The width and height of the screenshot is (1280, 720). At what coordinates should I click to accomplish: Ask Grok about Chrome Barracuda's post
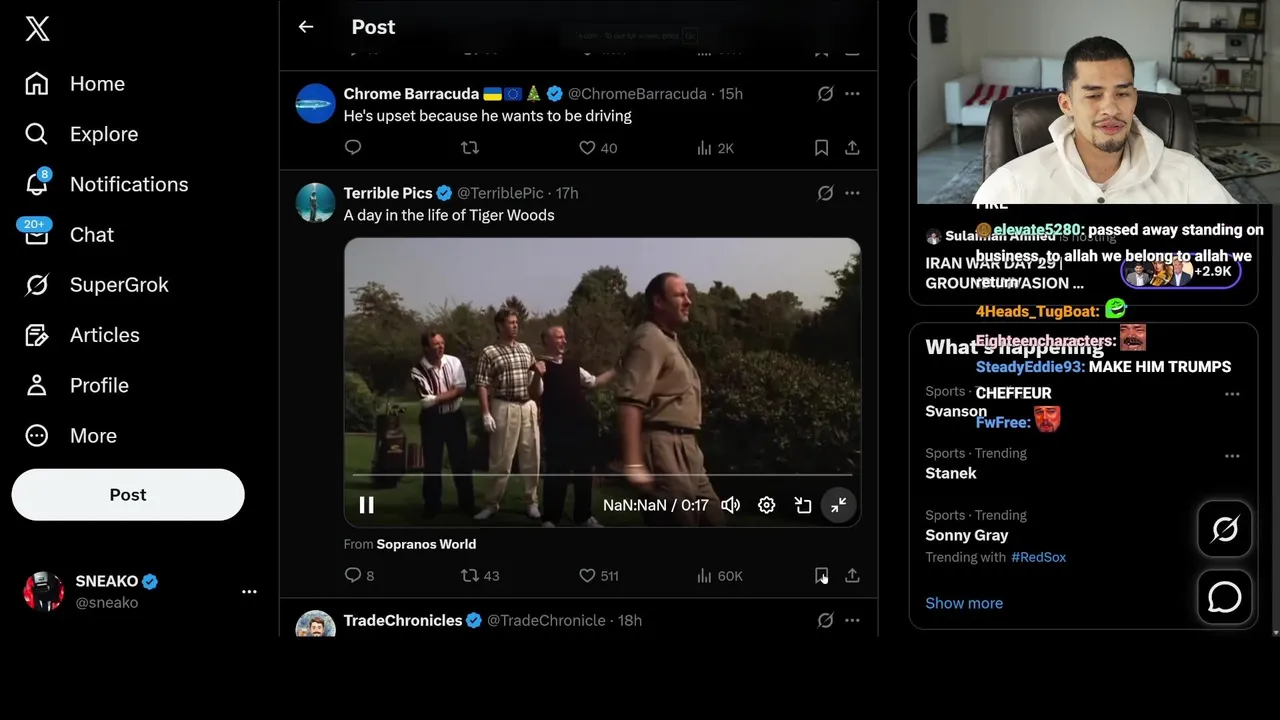coord(825,94)
